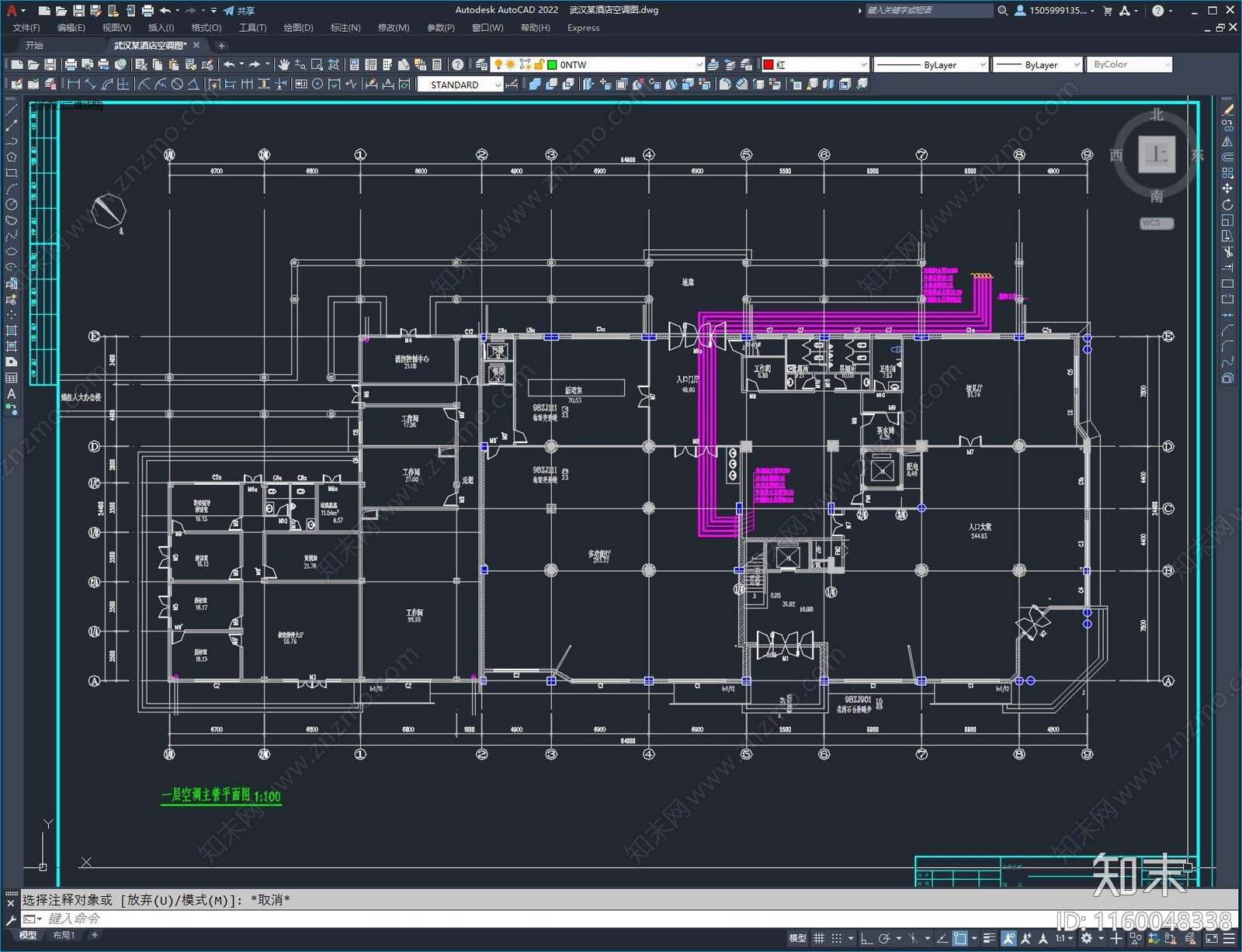Click the 共享 share button
This screenshot has width=1242, height=952.
click(239, 10)
